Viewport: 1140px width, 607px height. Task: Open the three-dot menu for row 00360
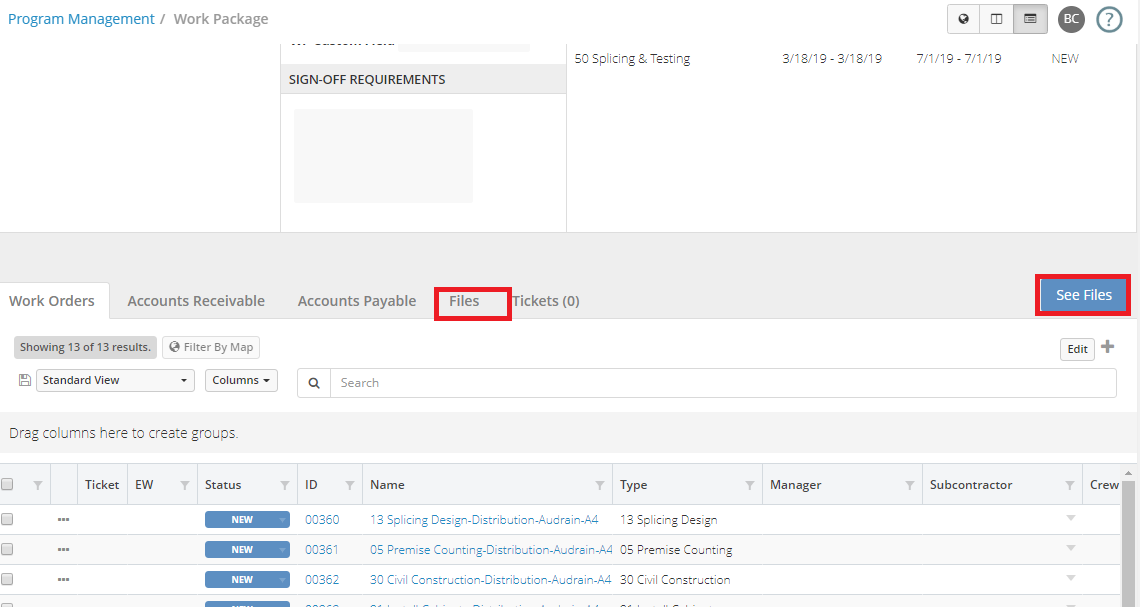tap(63, 520)
